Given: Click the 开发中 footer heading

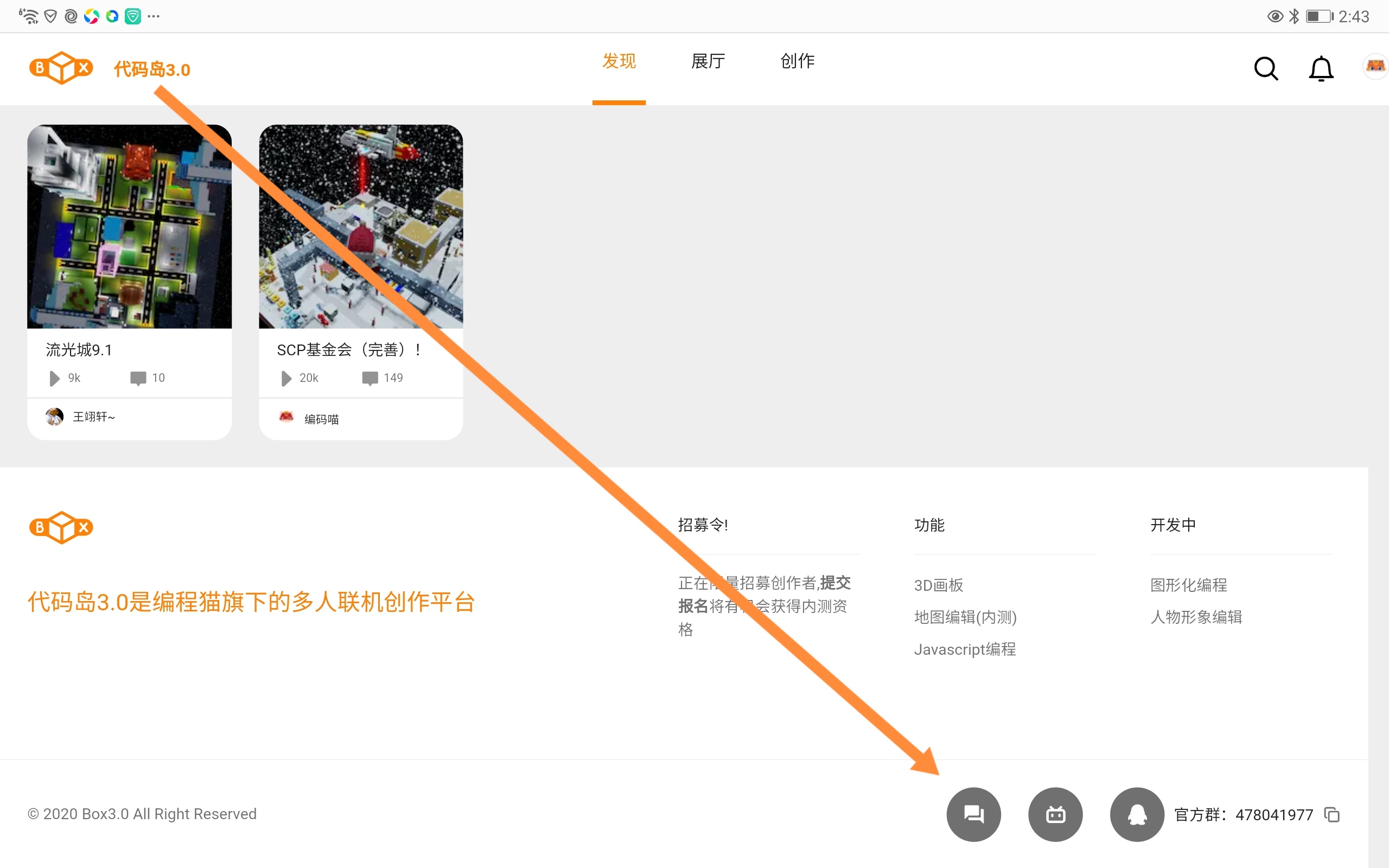Looking at the screenshot, I should 1173,525.
